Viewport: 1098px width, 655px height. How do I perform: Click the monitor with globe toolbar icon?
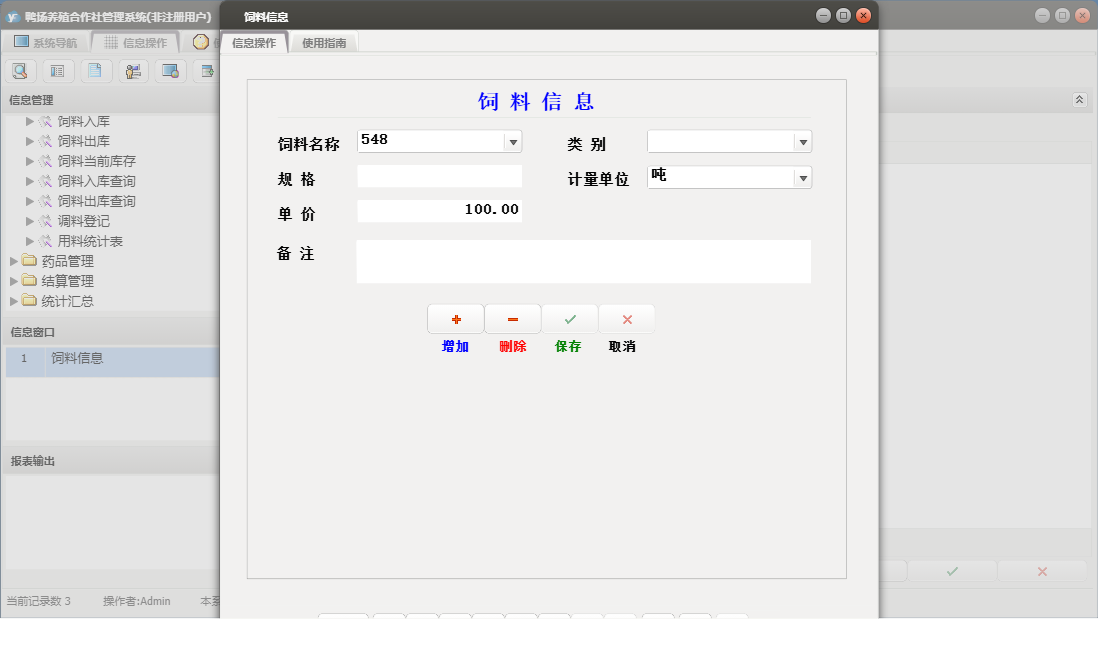[x=171, y=71]
